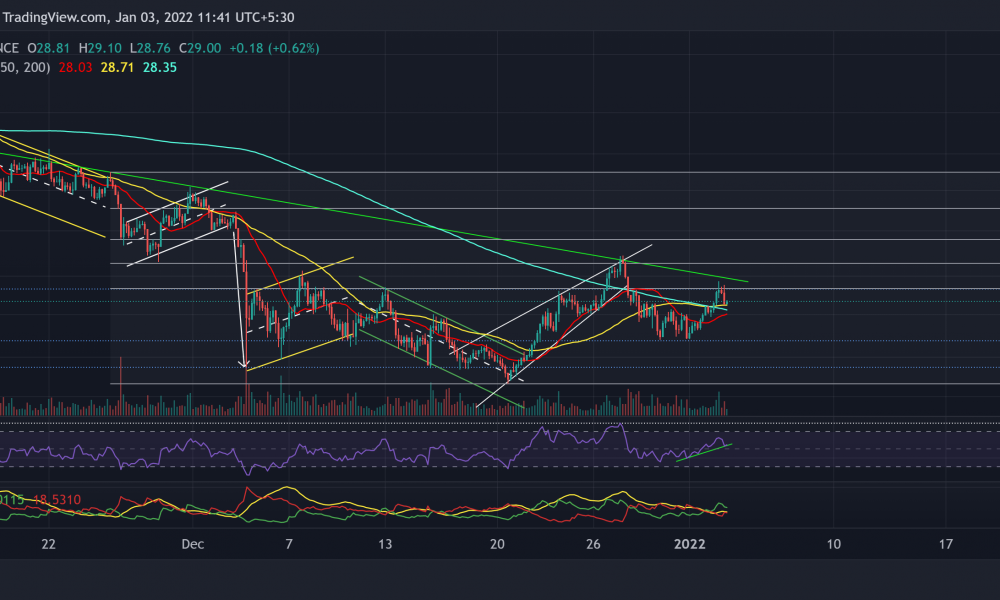Click the high price value H29.10
Viewport: 1000px width, 600px height.
pyautogui.click(x=100, y=48)
